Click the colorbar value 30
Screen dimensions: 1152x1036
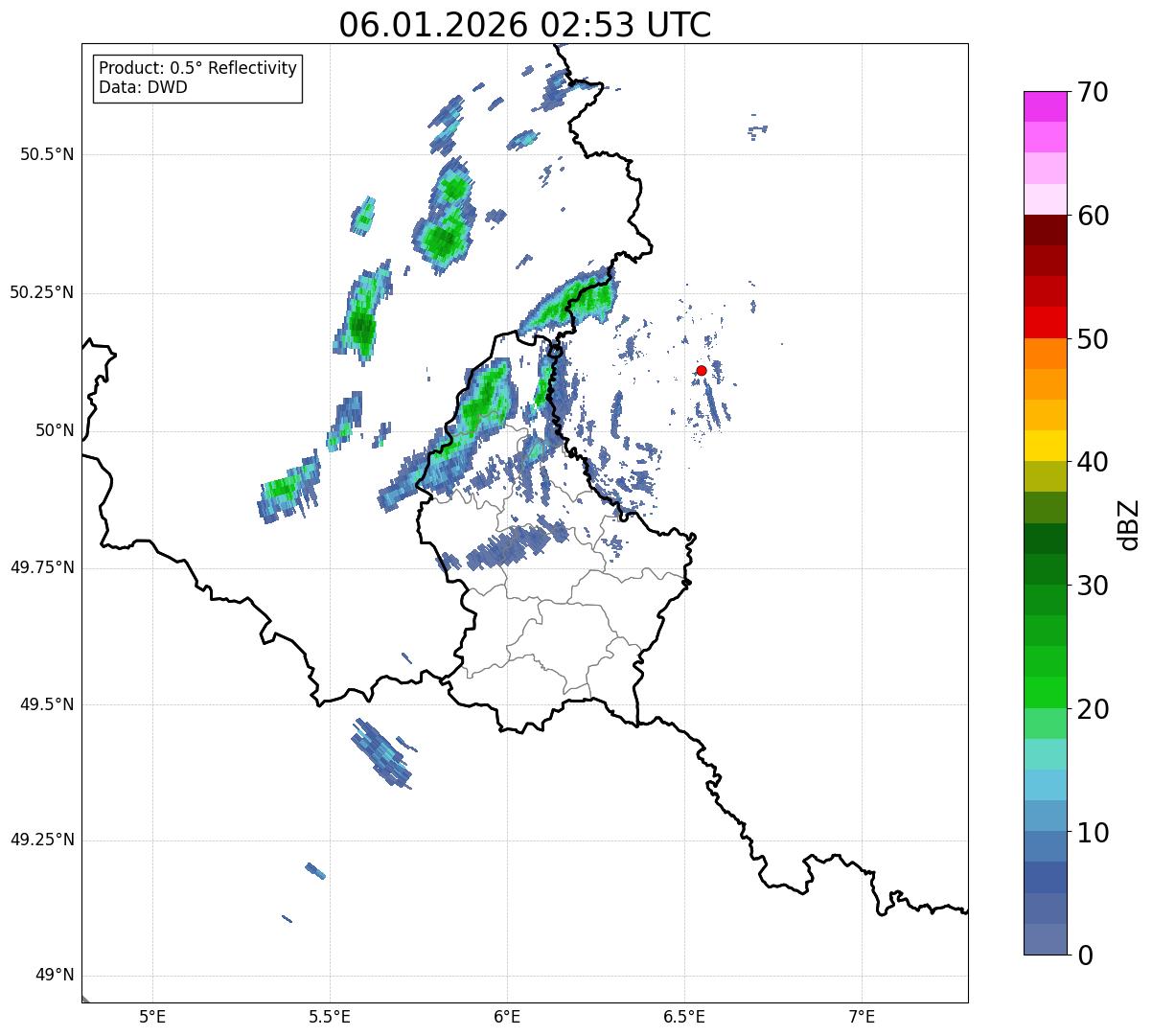(1093, 586)
